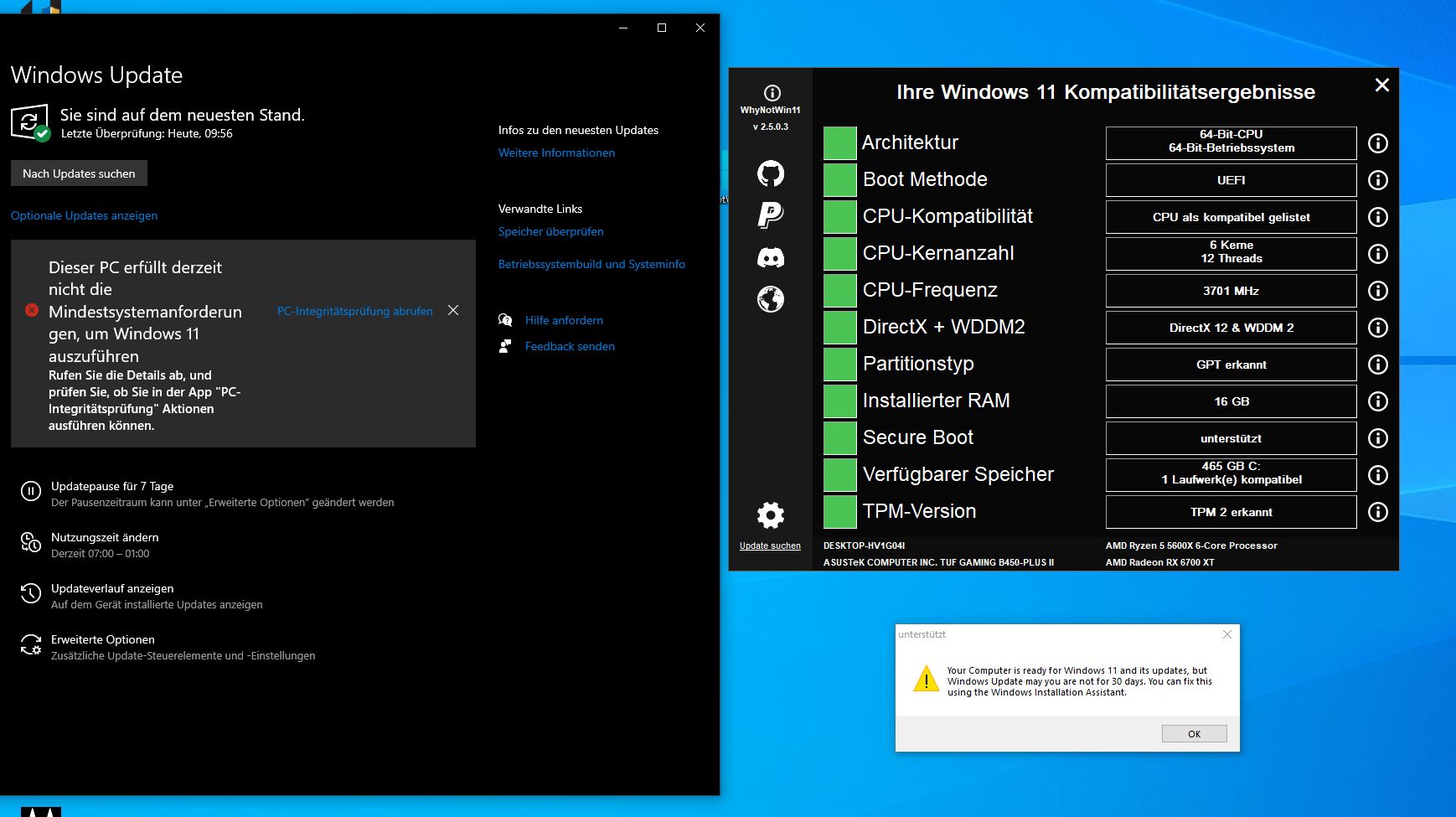Click the '3701 MHz' result box
The height and width of the screenshot is (817, 1456).
click(x=1231, y=291)
